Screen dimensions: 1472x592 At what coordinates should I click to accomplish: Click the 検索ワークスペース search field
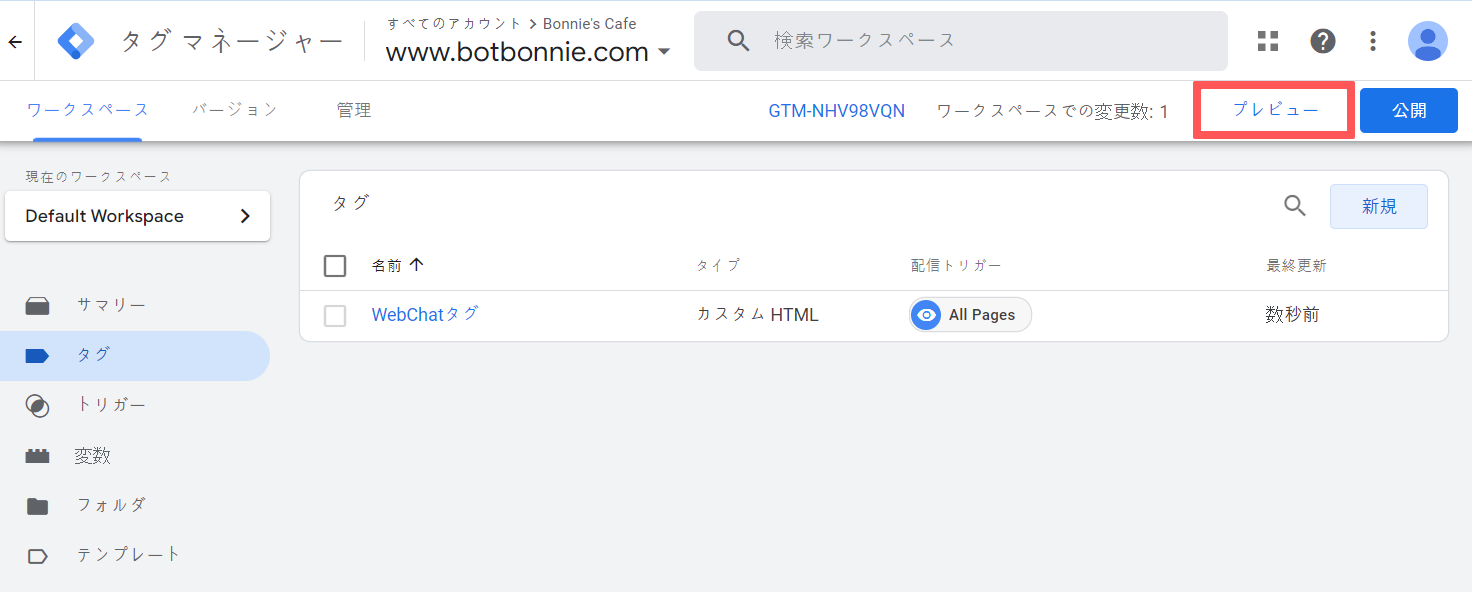pyautogui.click(x=961, y=41)
